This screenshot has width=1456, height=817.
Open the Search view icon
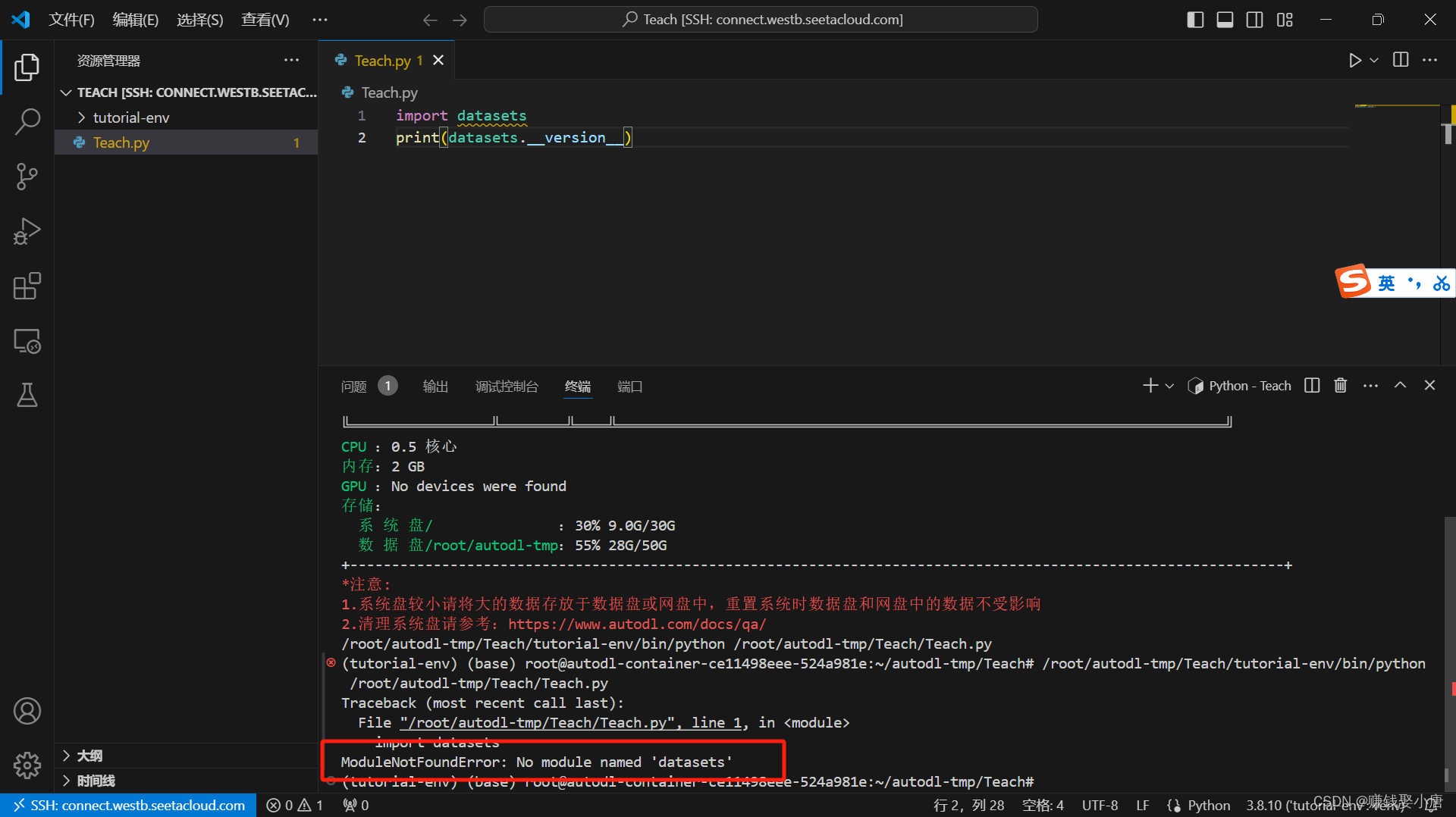pos(27,122)
